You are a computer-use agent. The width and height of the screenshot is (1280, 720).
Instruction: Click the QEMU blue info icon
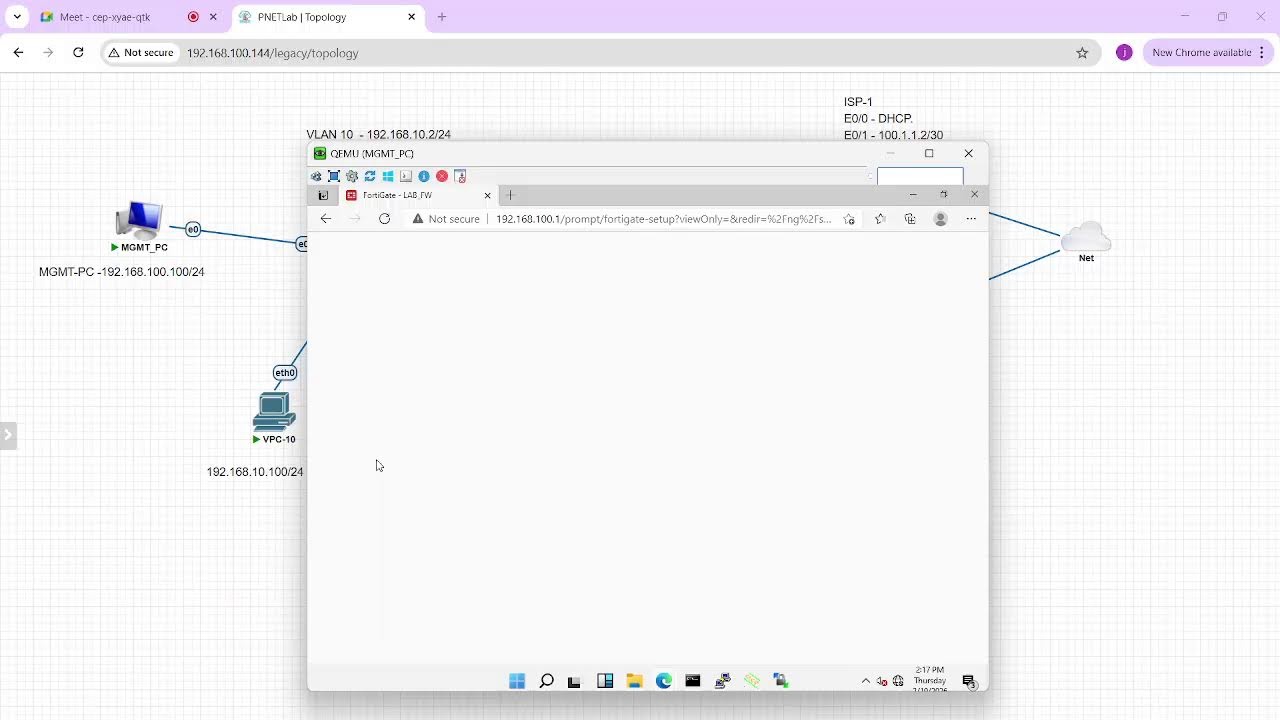tap(424, 176)
